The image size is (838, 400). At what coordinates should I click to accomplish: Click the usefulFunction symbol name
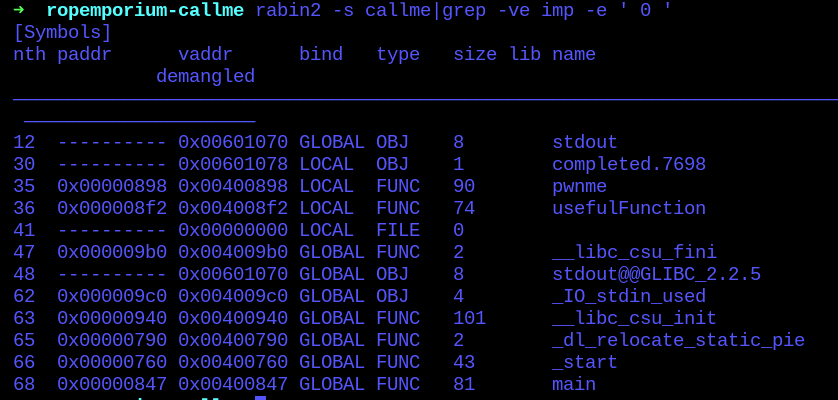pos(628,208)
